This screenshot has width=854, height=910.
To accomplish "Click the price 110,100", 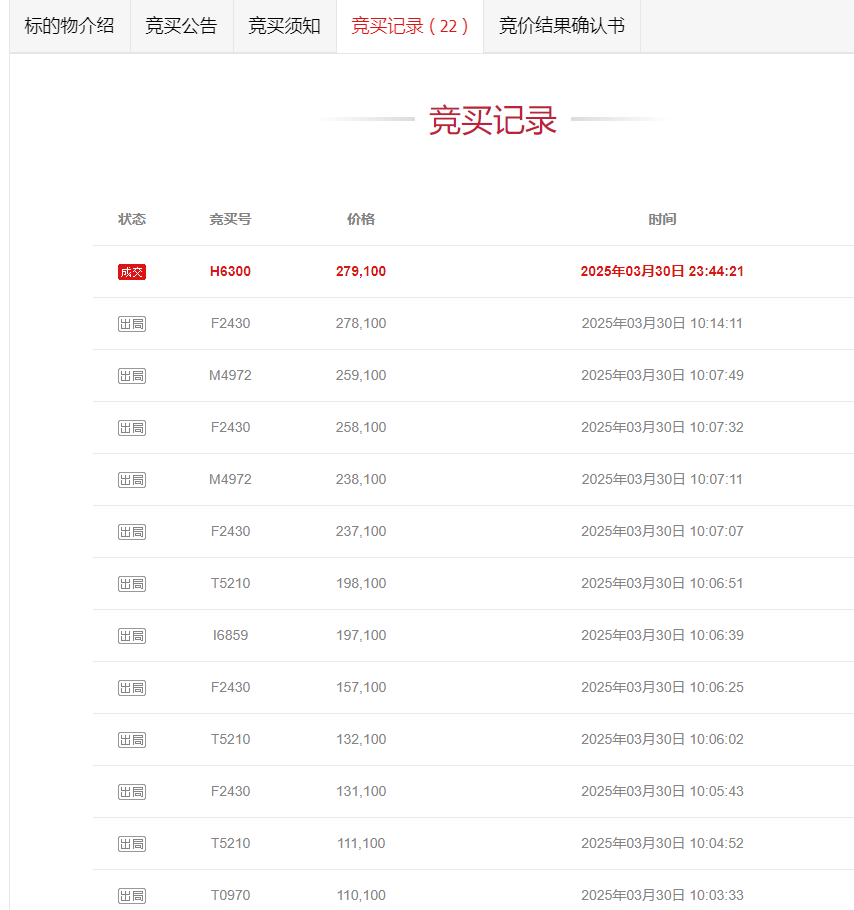I will (x=361, y=895).
